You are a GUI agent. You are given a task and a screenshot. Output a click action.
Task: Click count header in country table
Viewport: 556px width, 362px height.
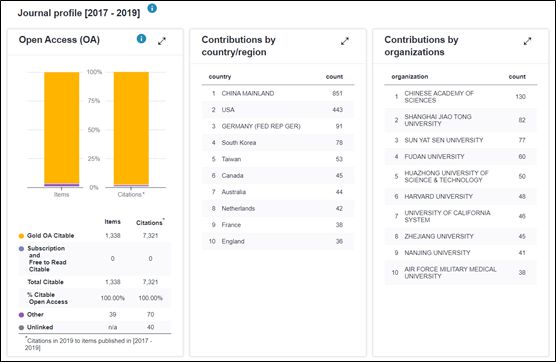[x=334, y=77]
